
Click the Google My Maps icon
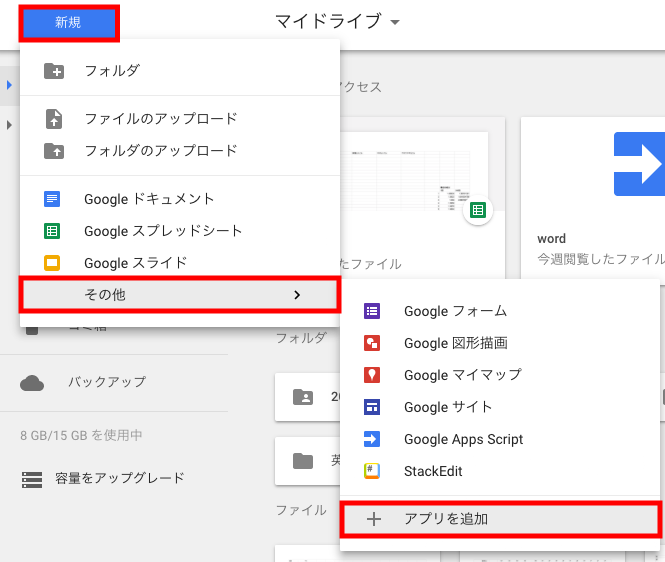[x=372, y=375]
